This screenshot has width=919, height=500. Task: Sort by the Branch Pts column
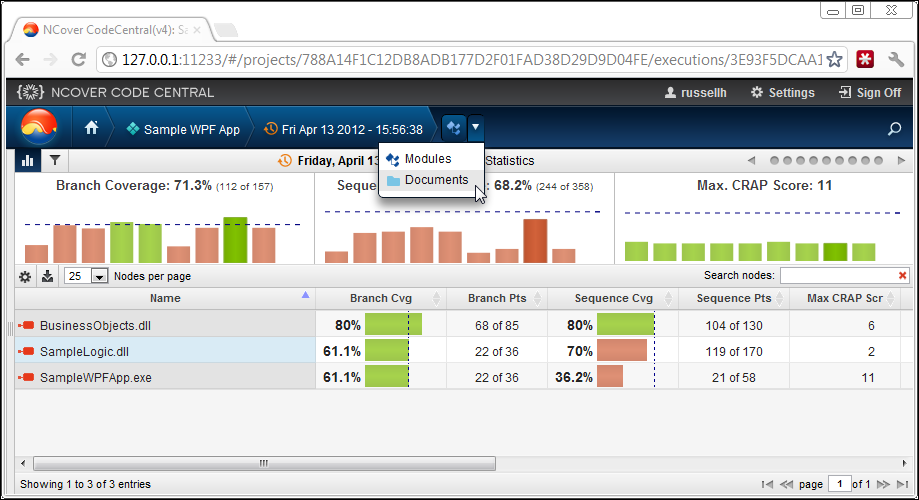point(497,298)
